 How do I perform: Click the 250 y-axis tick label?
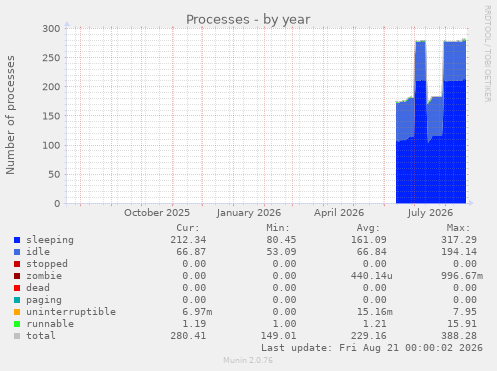coord(51,58)
